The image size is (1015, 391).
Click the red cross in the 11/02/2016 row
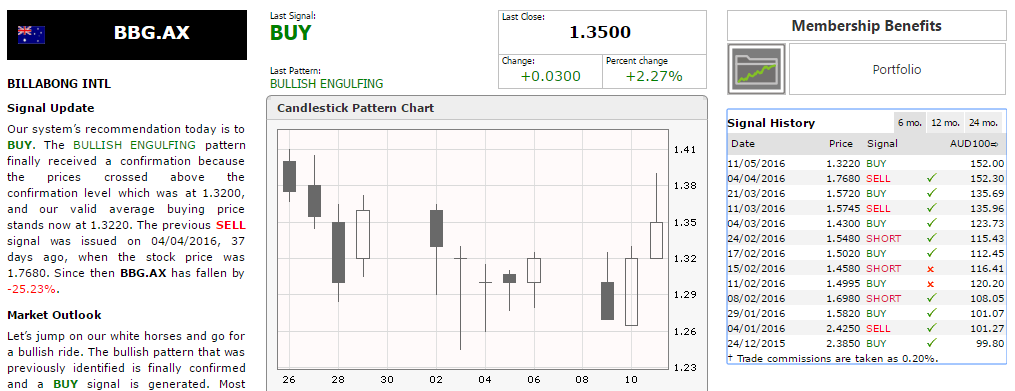[931, 284]
